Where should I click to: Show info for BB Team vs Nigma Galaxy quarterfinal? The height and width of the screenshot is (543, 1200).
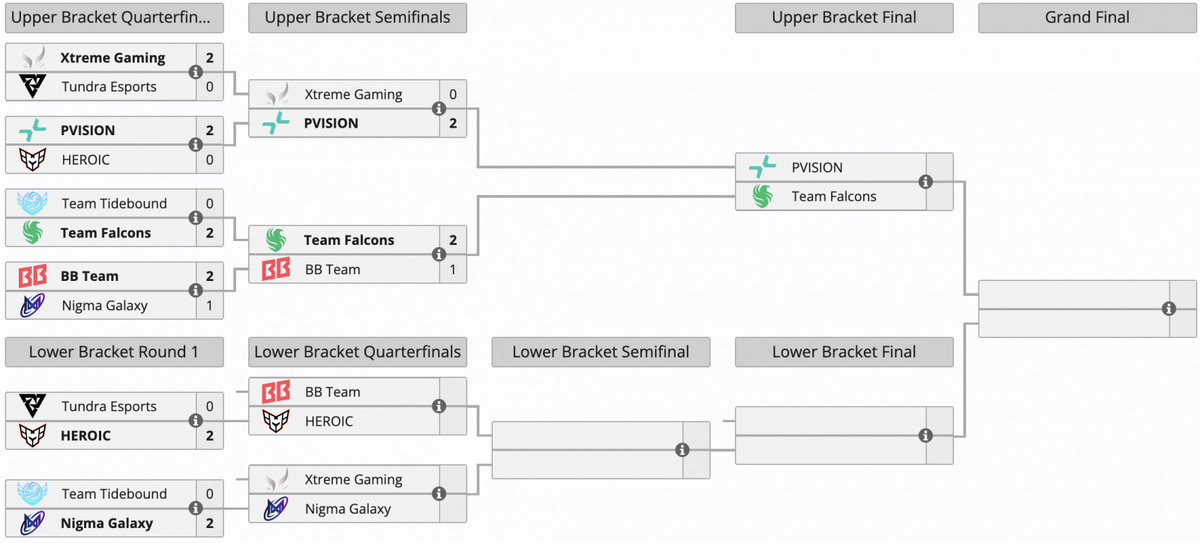[x=196, y=291]
